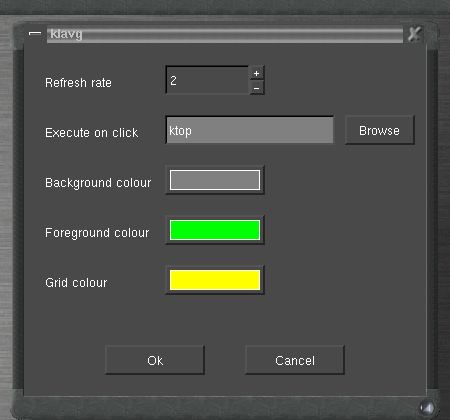Increase refresh rate with plus stepper

click(x=257, y=73)
